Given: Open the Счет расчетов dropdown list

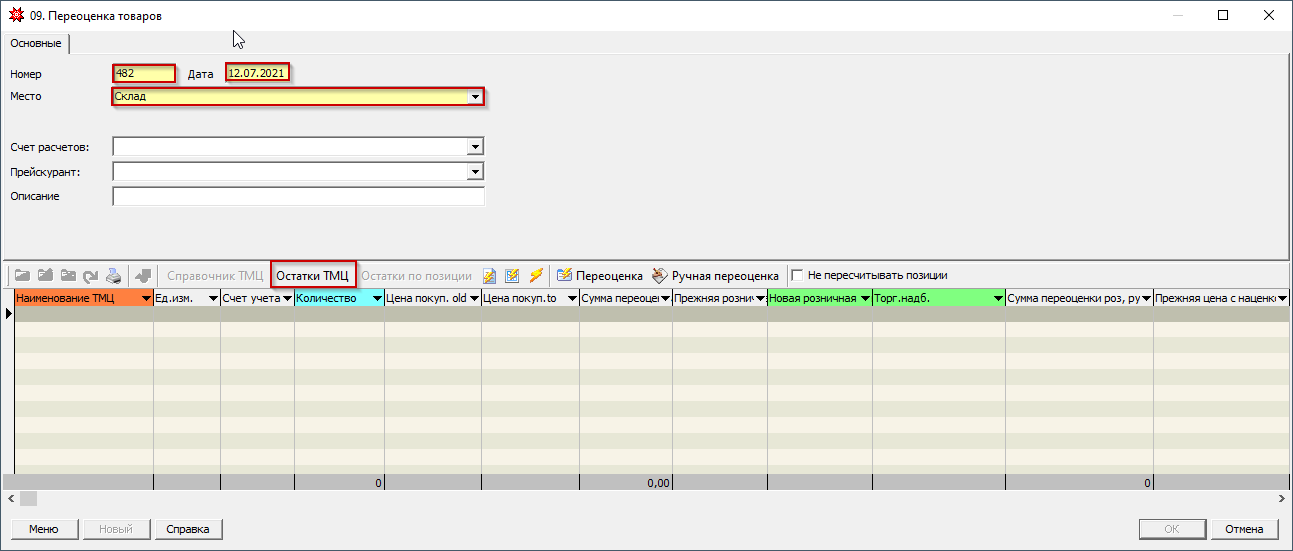Looking at the screenshot, I should click(475, 147).
